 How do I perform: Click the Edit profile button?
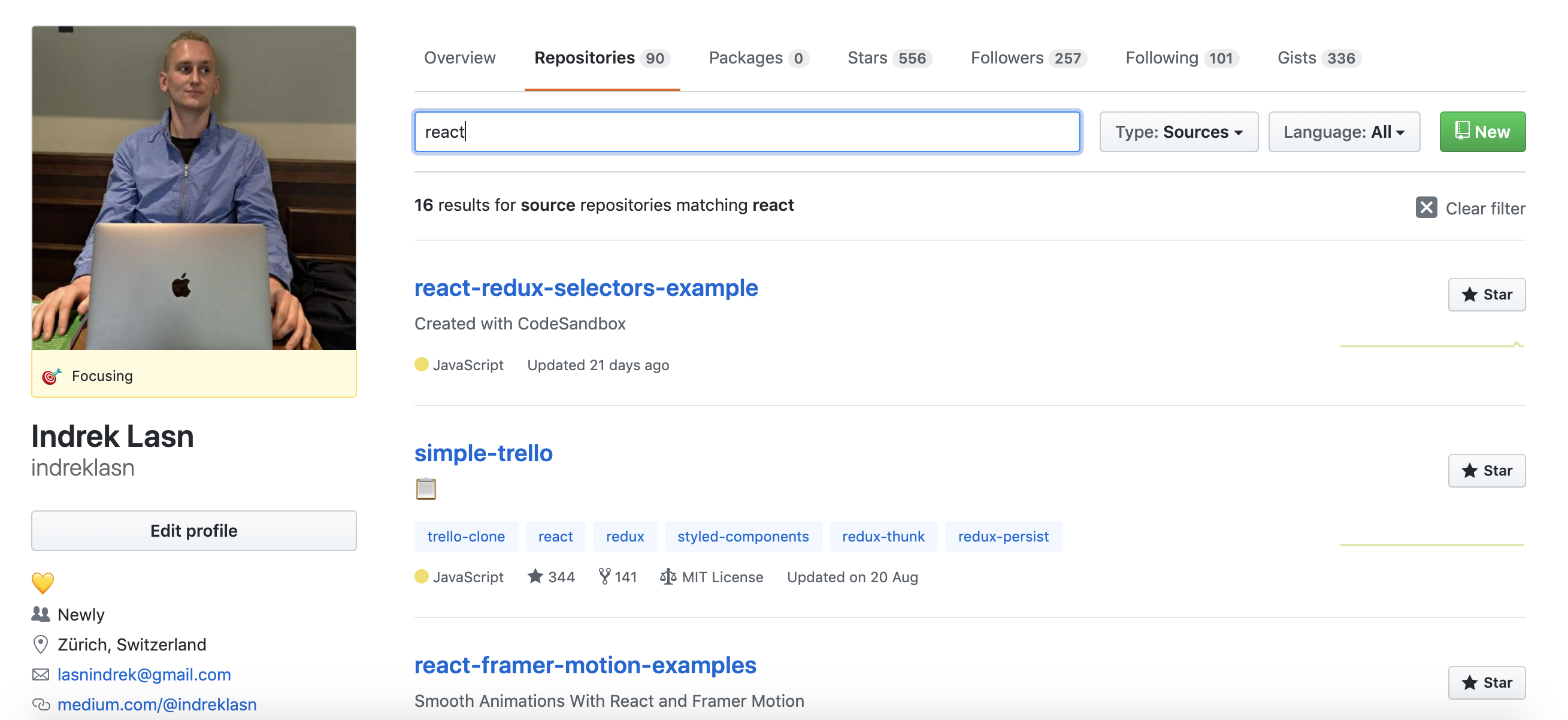(193, 531)
